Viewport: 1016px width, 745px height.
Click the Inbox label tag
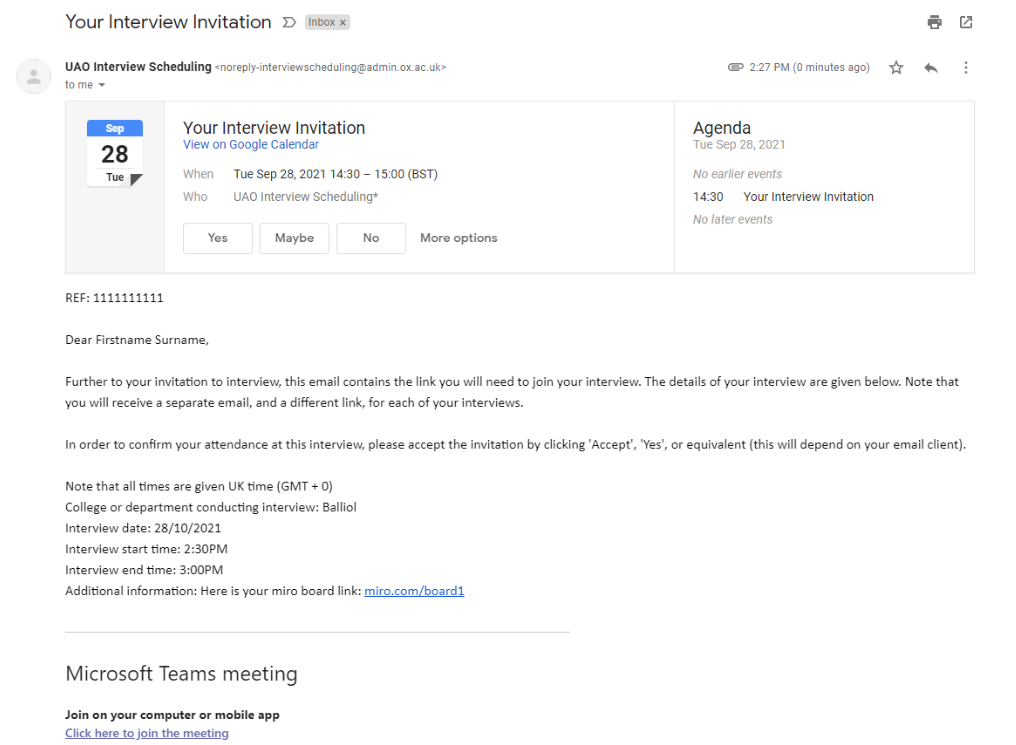[x=321, y=23]
